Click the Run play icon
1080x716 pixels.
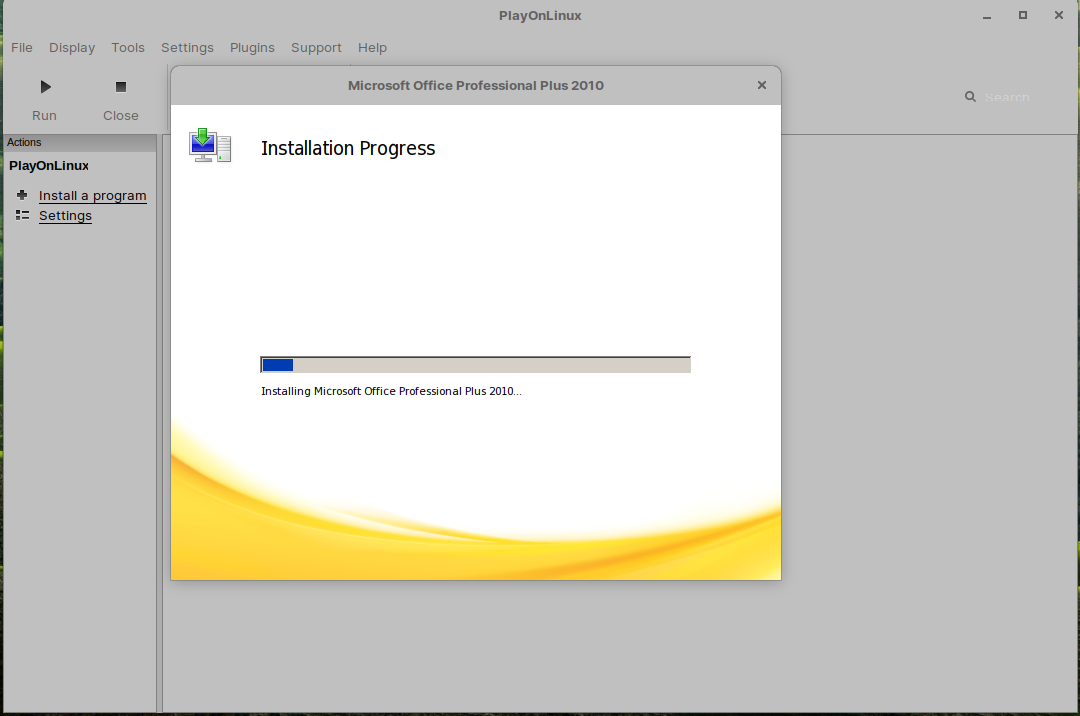point(45,87)
